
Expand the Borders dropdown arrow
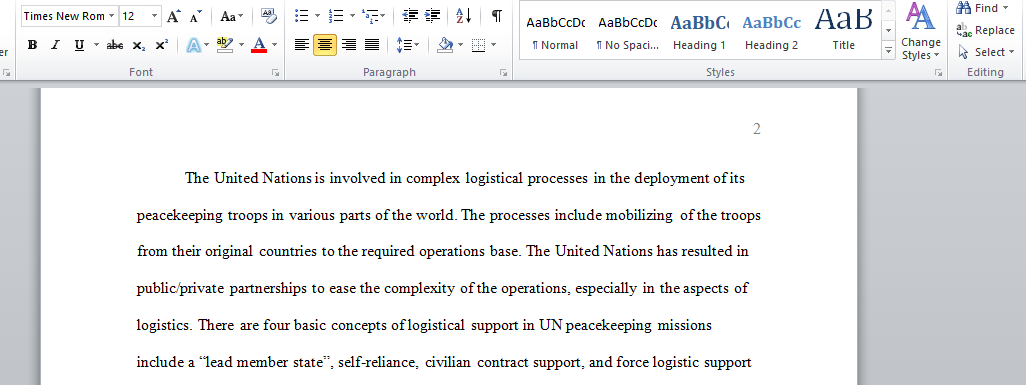point(493,45)
